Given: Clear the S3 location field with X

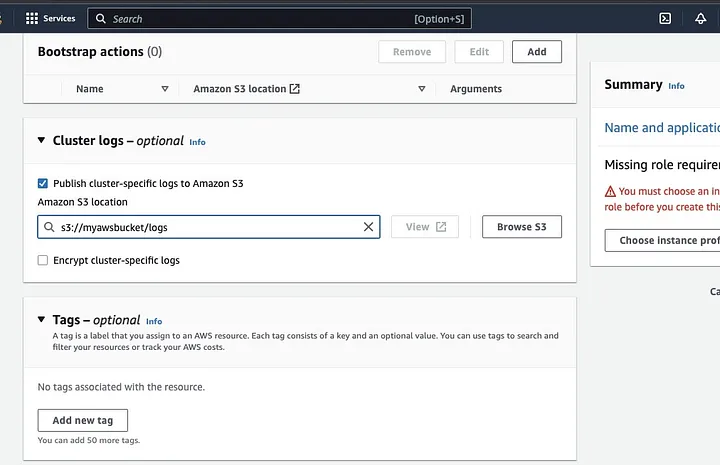Looking at the screenshot, I should point(368,227).
